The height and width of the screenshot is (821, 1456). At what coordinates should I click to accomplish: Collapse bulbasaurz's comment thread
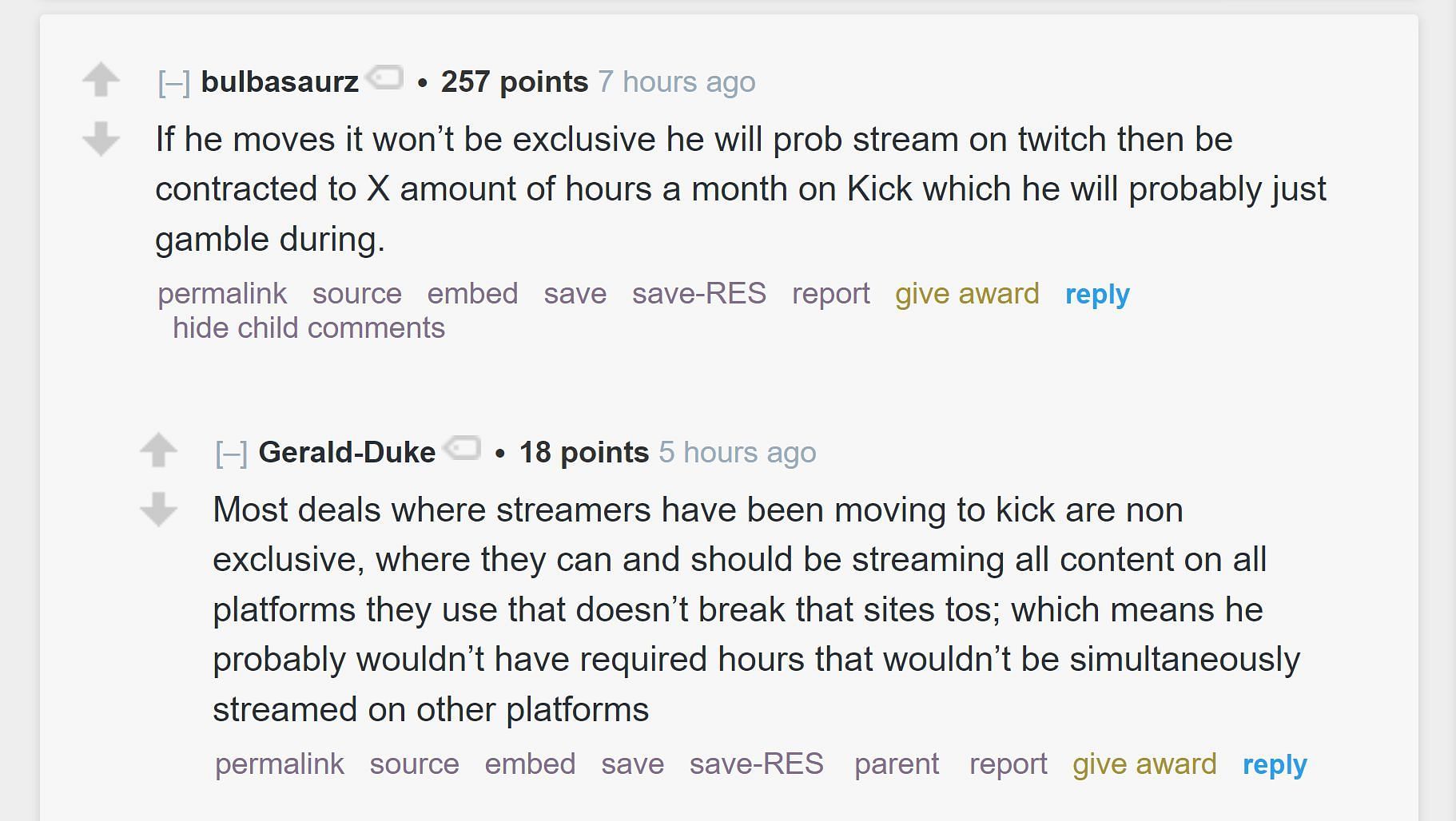click(x=173, y=82)
